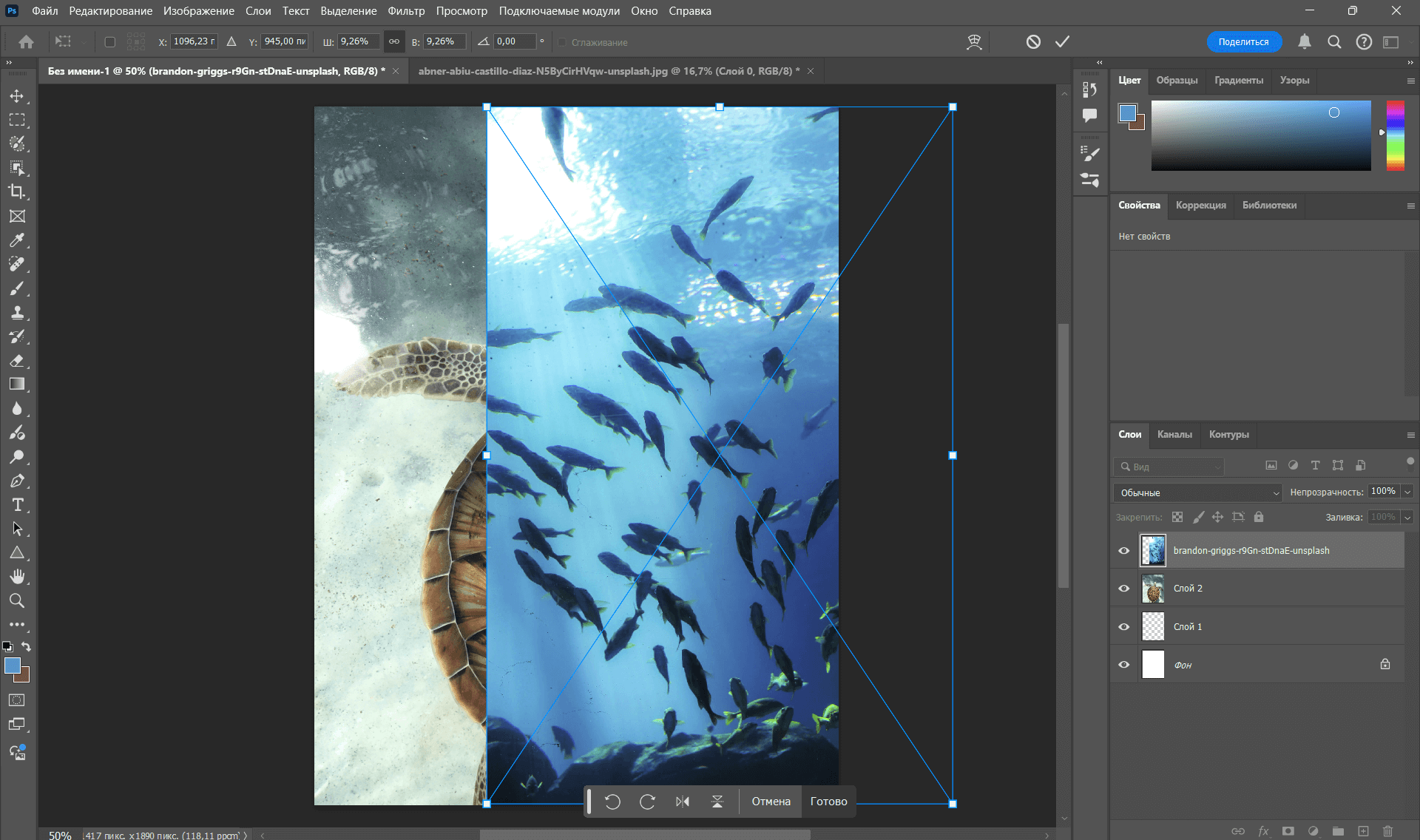This screenshot has width=1420, height=840.
Task: Select the Crop tool
Action: tap(17, 192)
